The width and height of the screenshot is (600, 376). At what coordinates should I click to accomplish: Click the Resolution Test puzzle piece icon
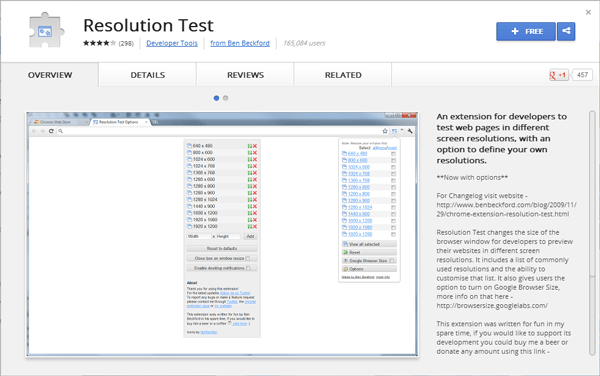[x=47, y=30]
